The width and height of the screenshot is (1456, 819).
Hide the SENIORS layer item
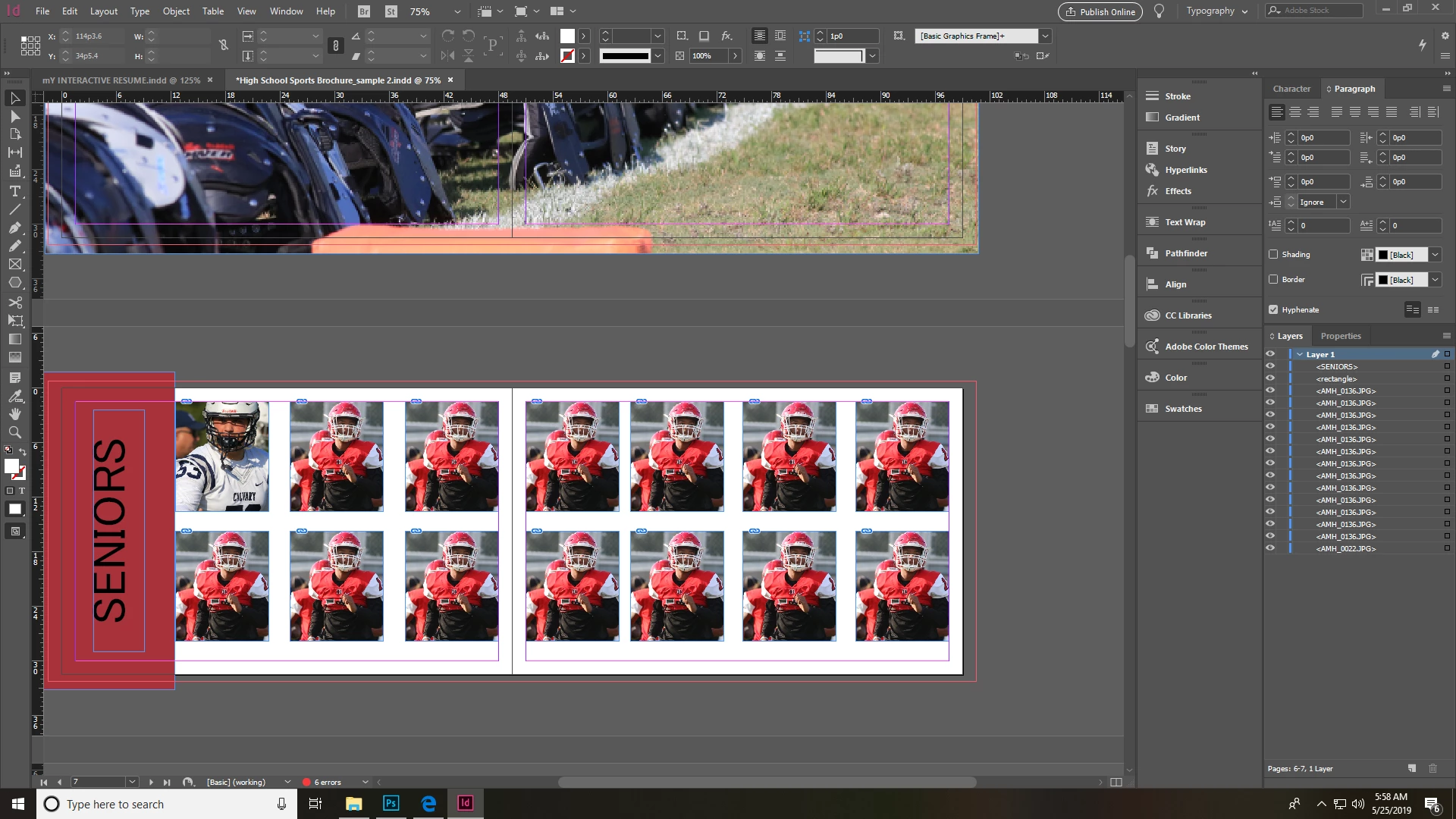tap(1270, 367)
